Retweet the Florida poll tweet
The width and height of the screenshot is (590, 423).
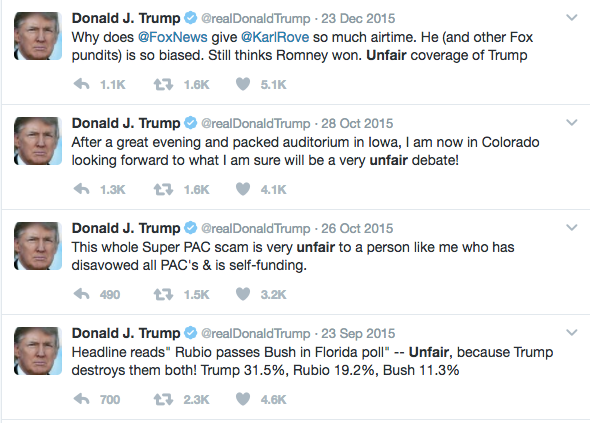click(163, 399)
